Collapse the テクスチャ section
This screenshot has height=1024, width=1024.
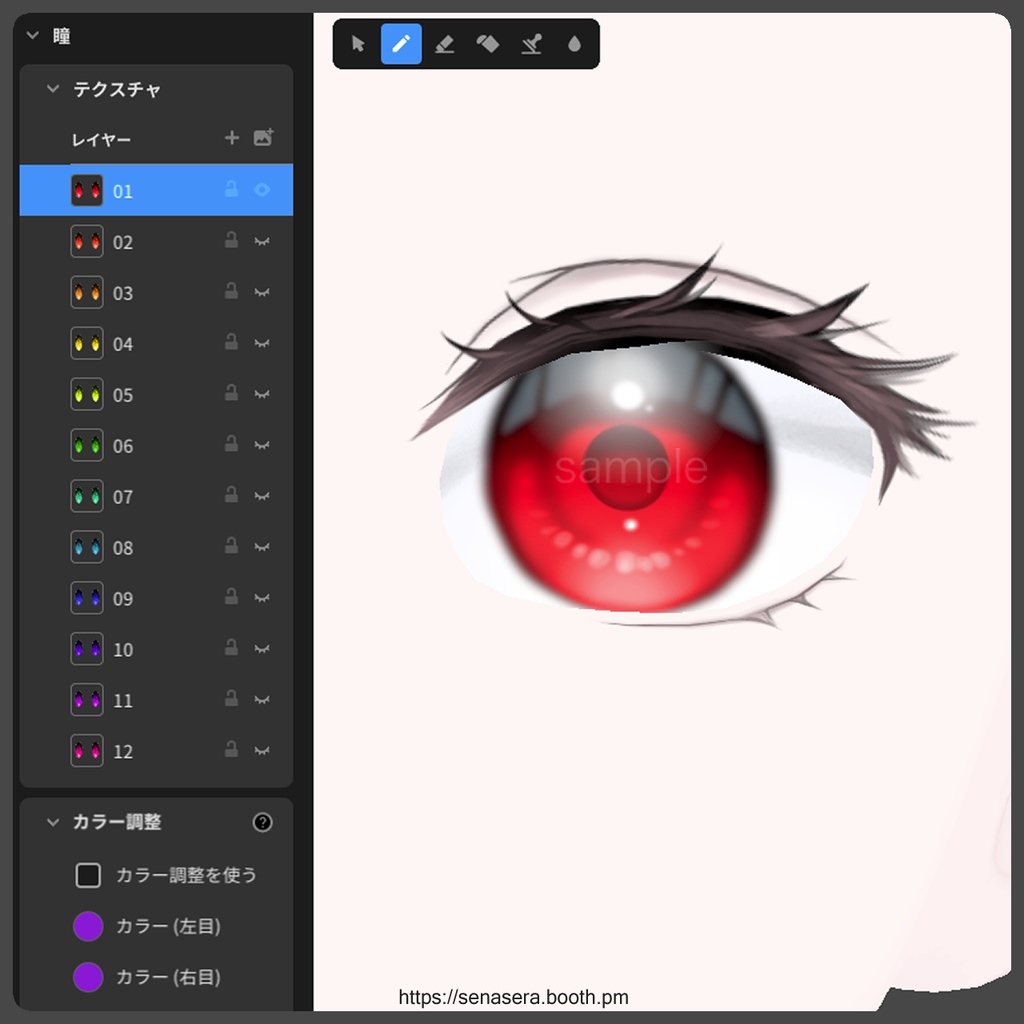point(52,89)
